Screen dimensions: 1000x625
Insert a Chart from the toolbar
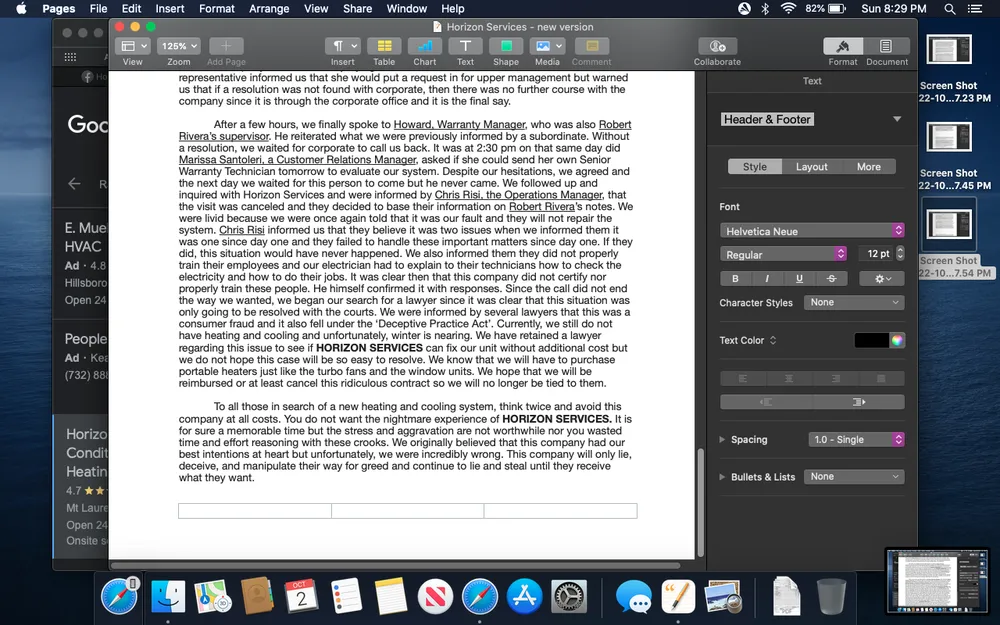425,46
